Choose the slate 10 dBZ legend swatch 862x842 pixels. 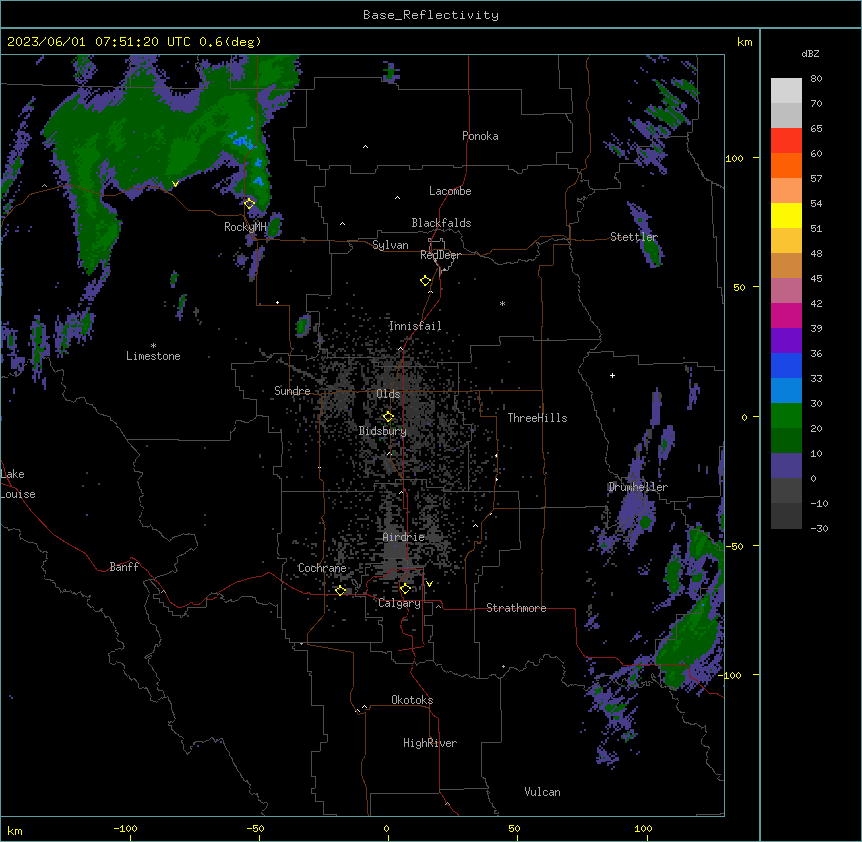pos(786,466)
